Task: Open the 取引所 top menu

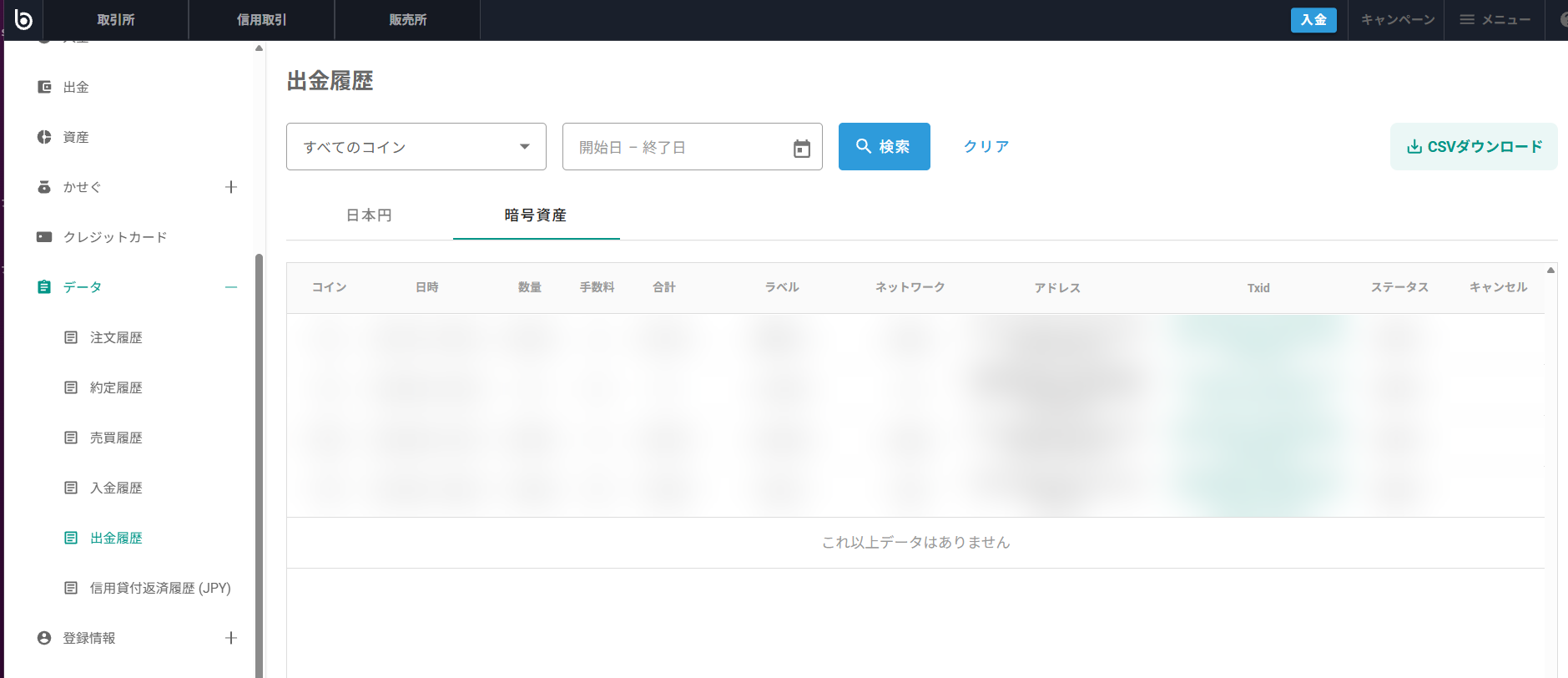Action: 116,19
